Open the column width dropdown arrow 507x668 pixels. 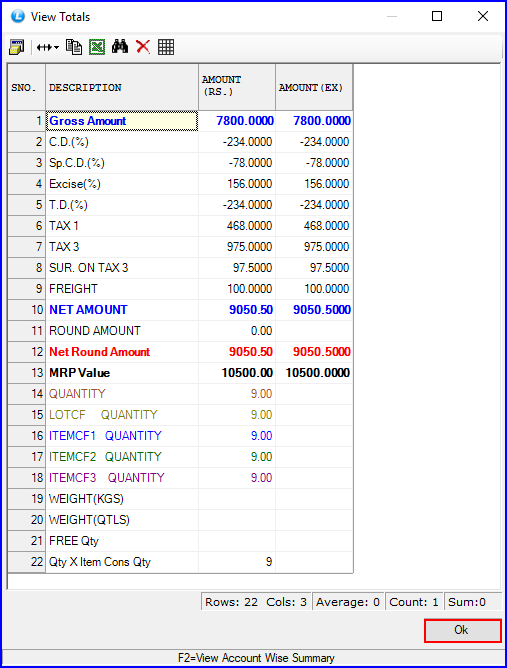coord(56,48)
